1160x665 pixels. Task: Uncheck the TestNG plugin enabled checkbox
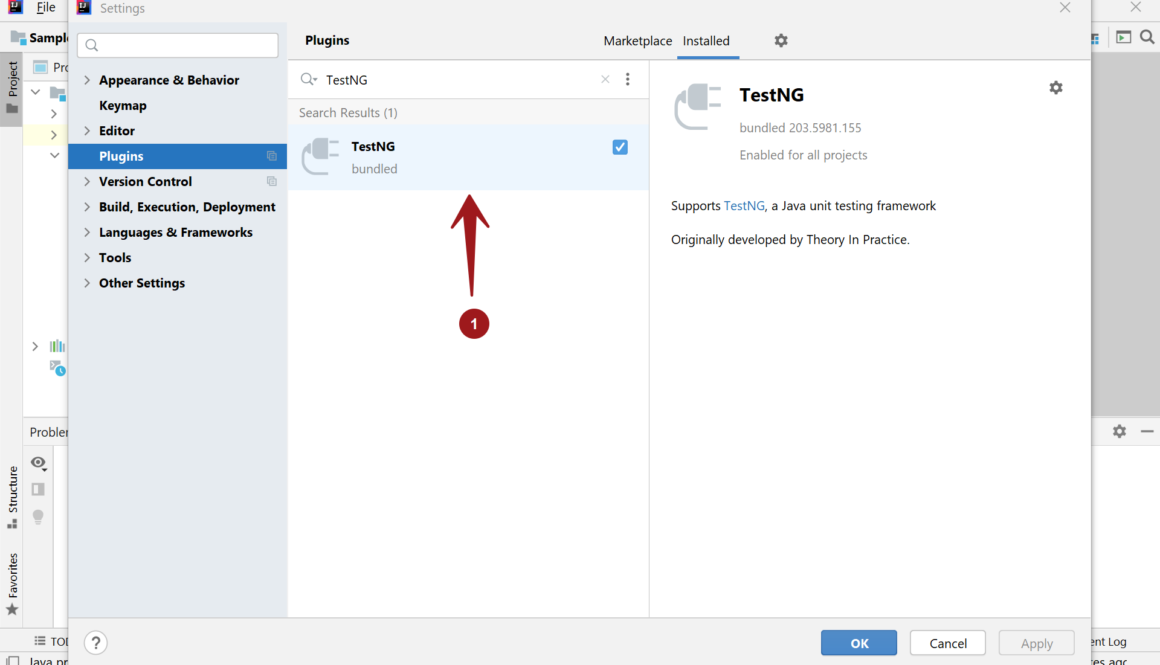point(620,147)
